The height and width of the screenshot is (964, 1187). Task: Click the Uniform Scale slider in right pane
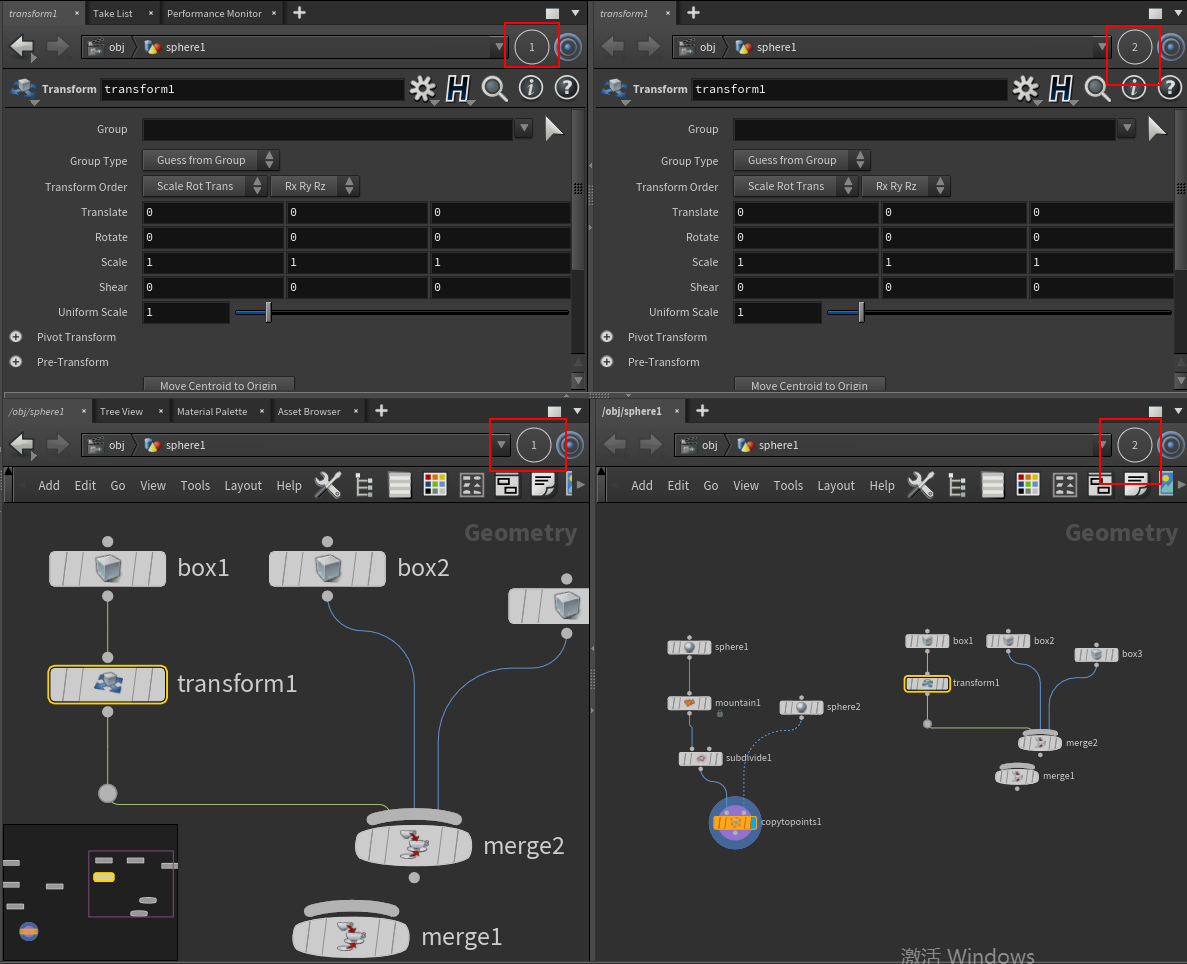[x=998, y=313]
